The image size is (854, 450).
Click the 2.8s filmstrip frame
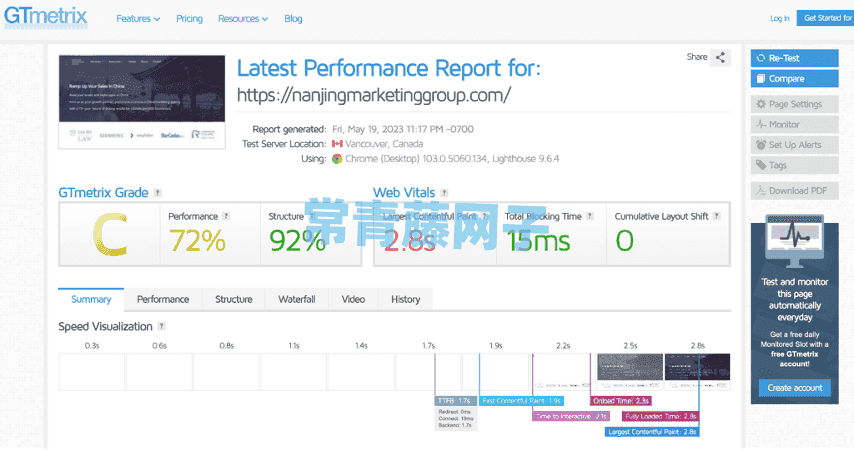(x=698, y=372)
